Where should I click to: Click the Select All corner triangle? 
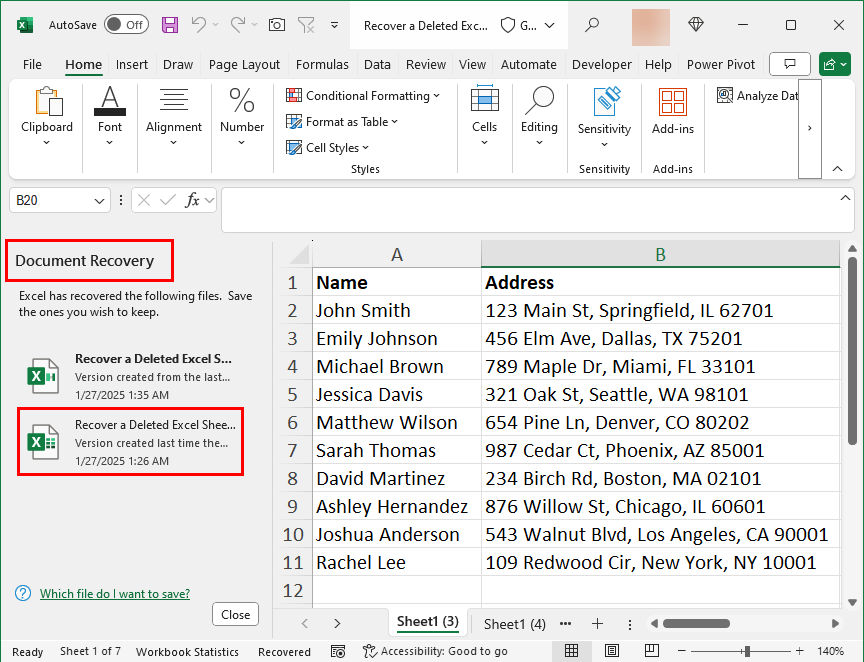[299, 255]
